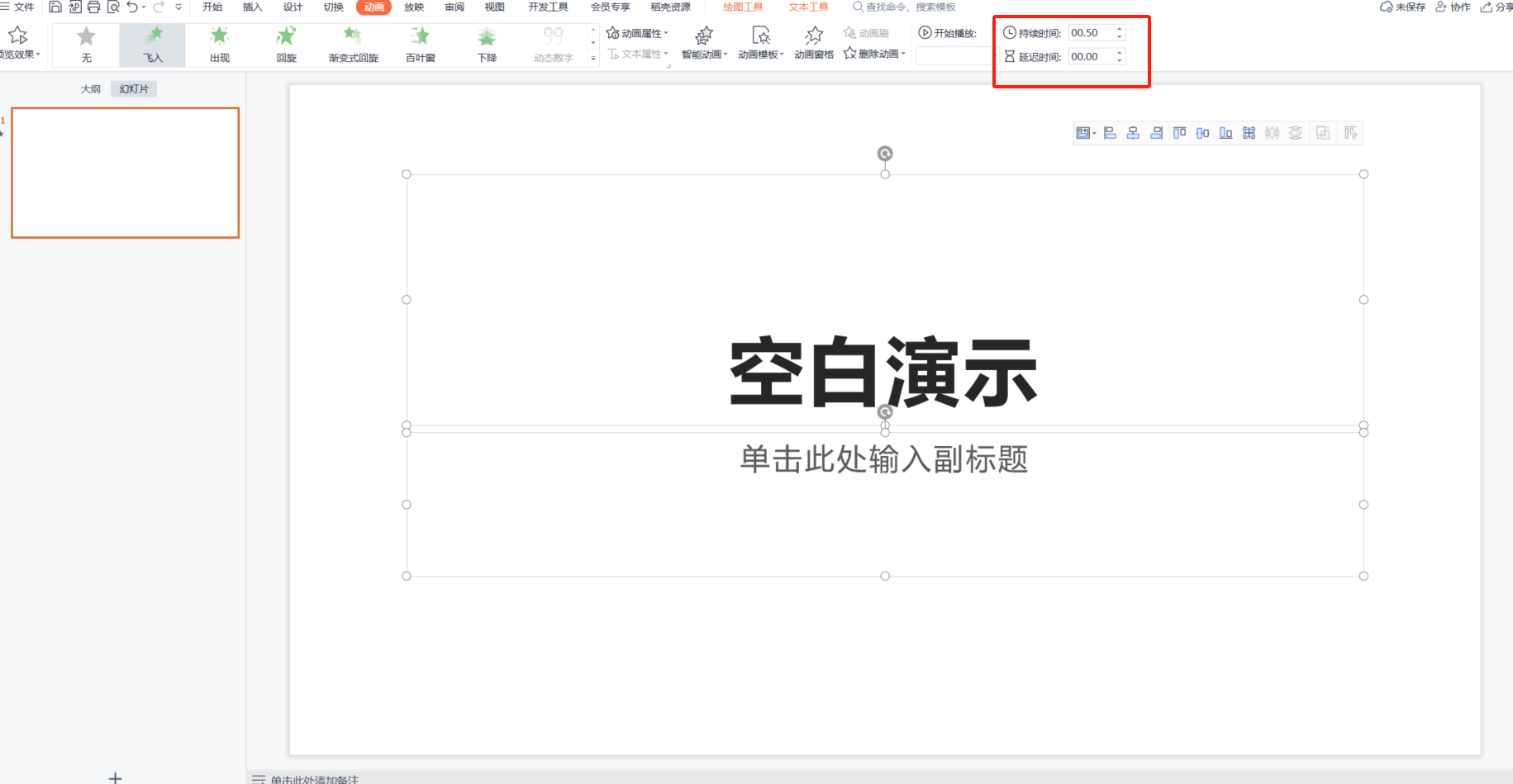The image size is (1513, 784).
Task: Expand 文本属性 text properties dropdown
Action: click(637, 54)
